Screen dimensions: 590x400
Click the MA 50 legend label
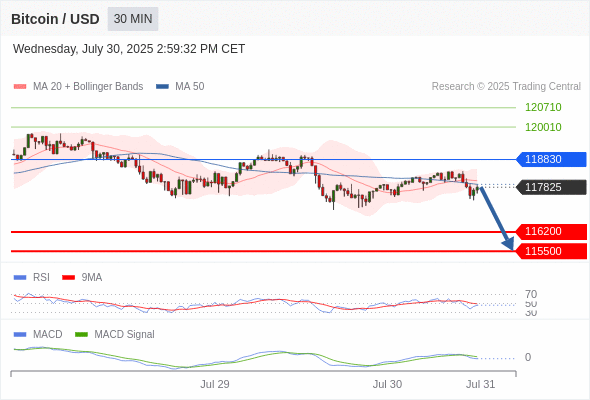[x=190, y=87]
